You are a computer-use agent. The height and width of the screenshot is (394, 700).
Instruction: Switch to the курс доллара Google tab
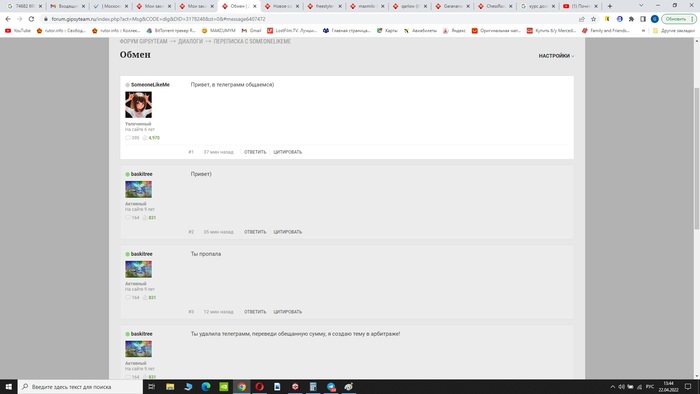click(538, 6)
